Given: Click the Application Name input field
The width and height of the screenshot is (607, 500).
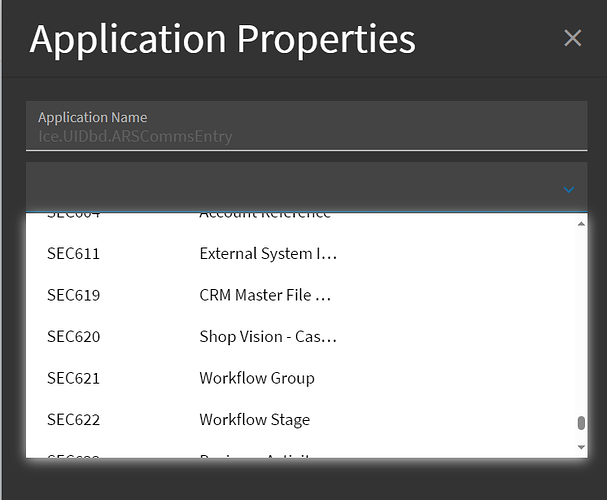Looking at the screenshot, I should [x=307, y=126].
